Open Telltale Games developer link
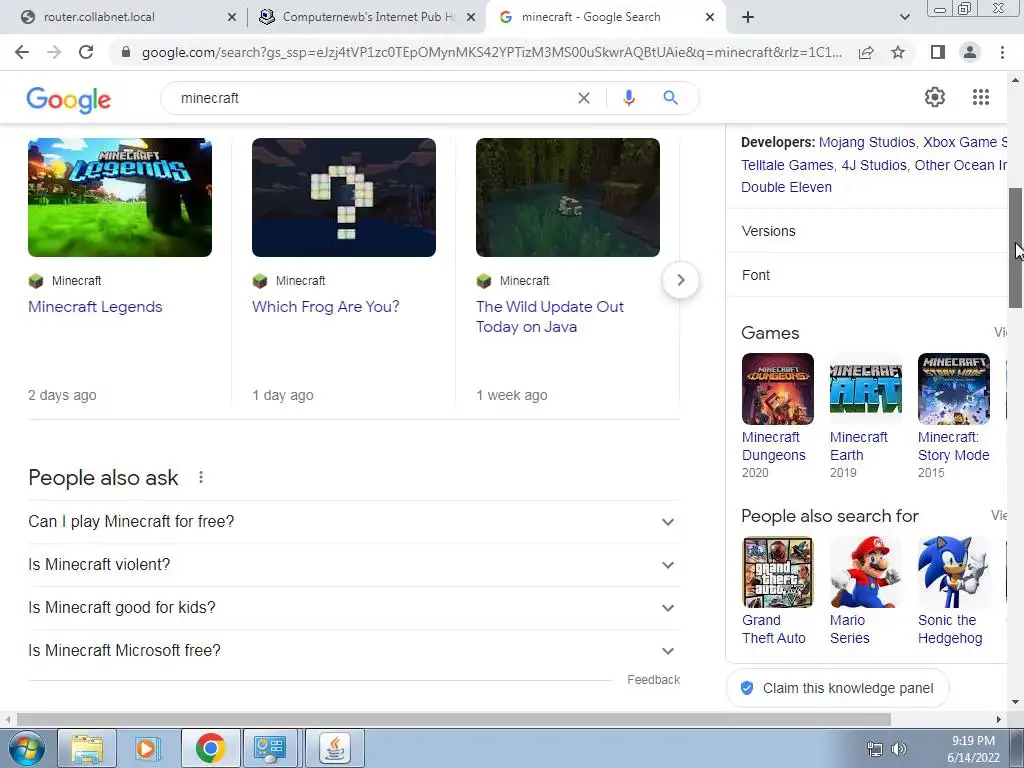 tap(787, 165)
